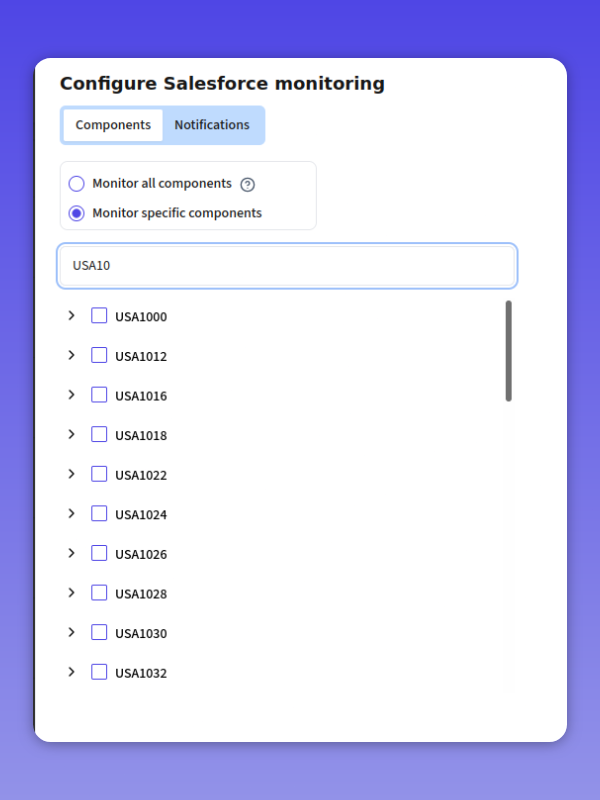Select the USA1022 component checkbox
This screenshot has height=800, width=600.
(x=99, y=474)
